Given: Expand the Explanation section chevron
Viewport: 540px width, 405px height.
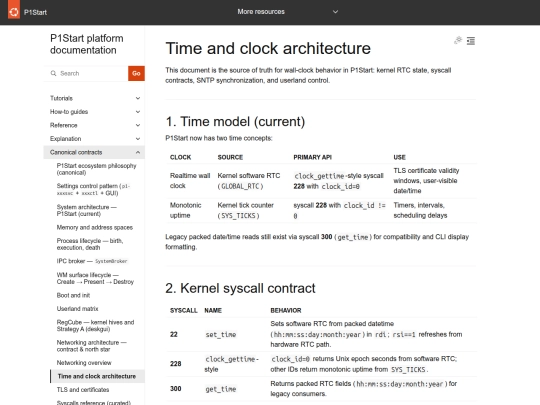Looking at the screenshot, I should tap(138, 139).
